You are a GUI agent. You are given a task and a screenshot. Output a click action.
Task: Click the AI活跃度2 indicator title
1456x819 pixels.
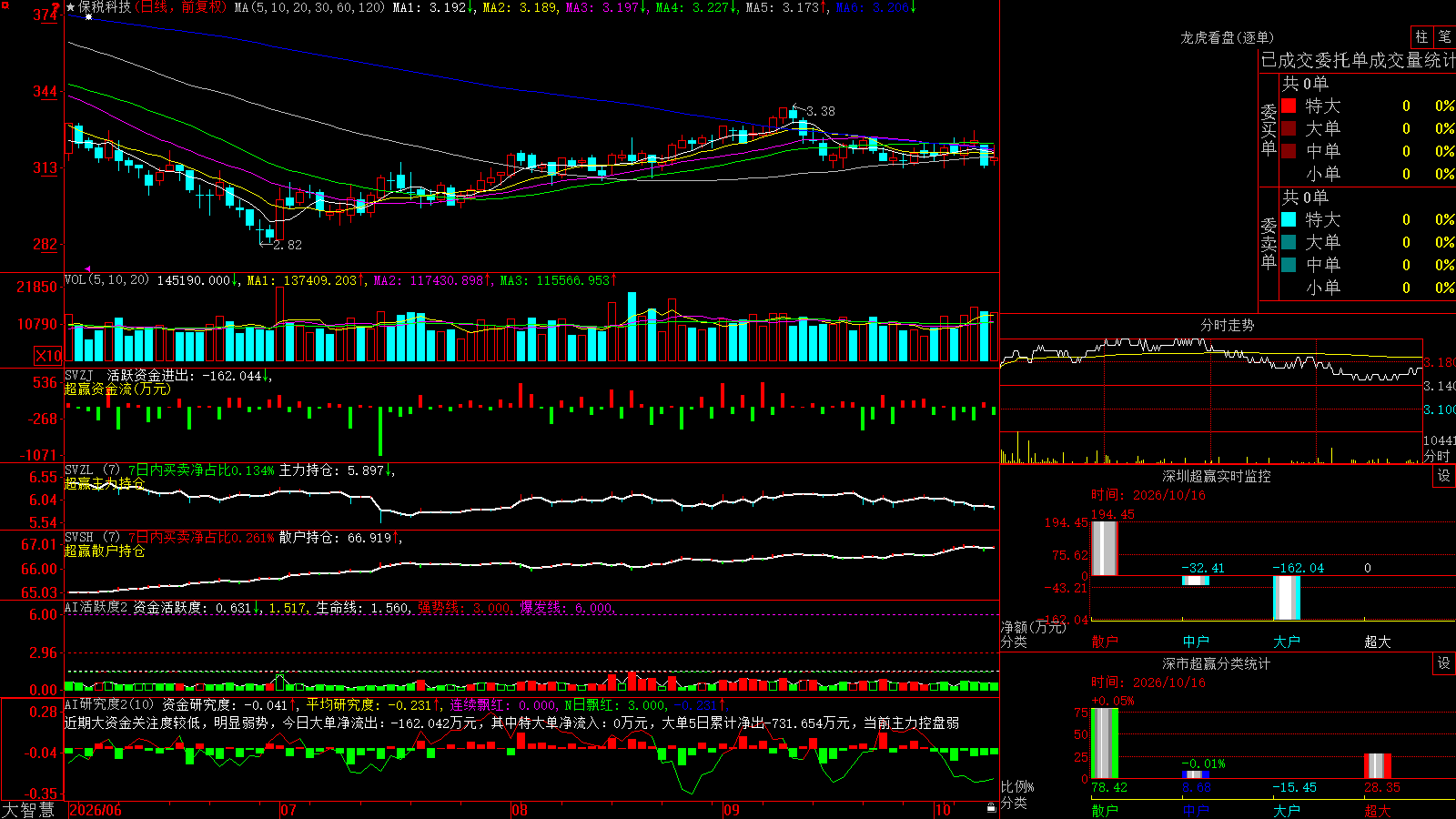tap(96, 607)
